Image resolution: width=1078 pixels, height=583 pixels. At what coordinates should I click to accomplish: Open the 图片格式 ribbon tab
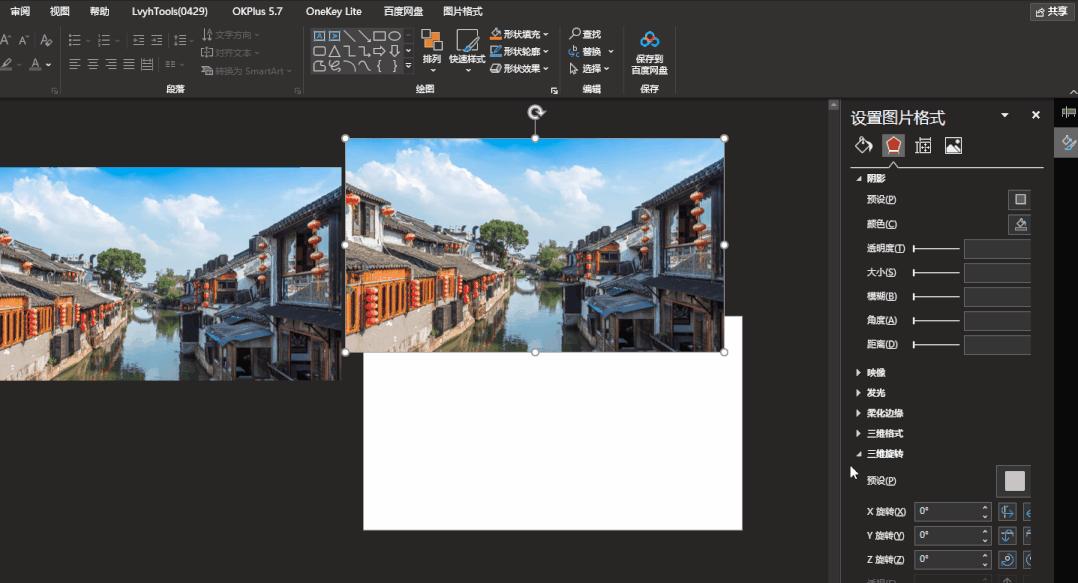tap(462, 11)
